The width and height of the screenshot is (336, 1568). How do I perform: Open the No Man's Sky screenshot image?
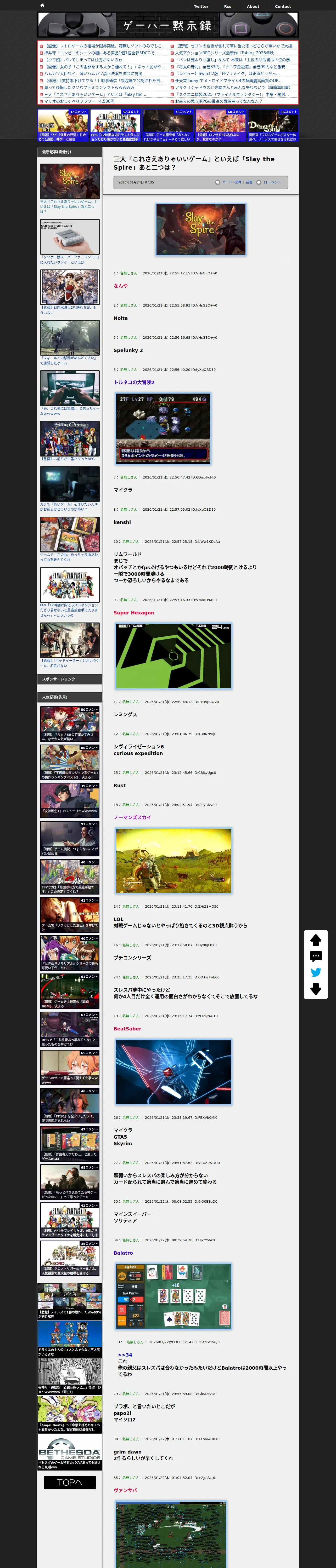click(x=174, y=860)
